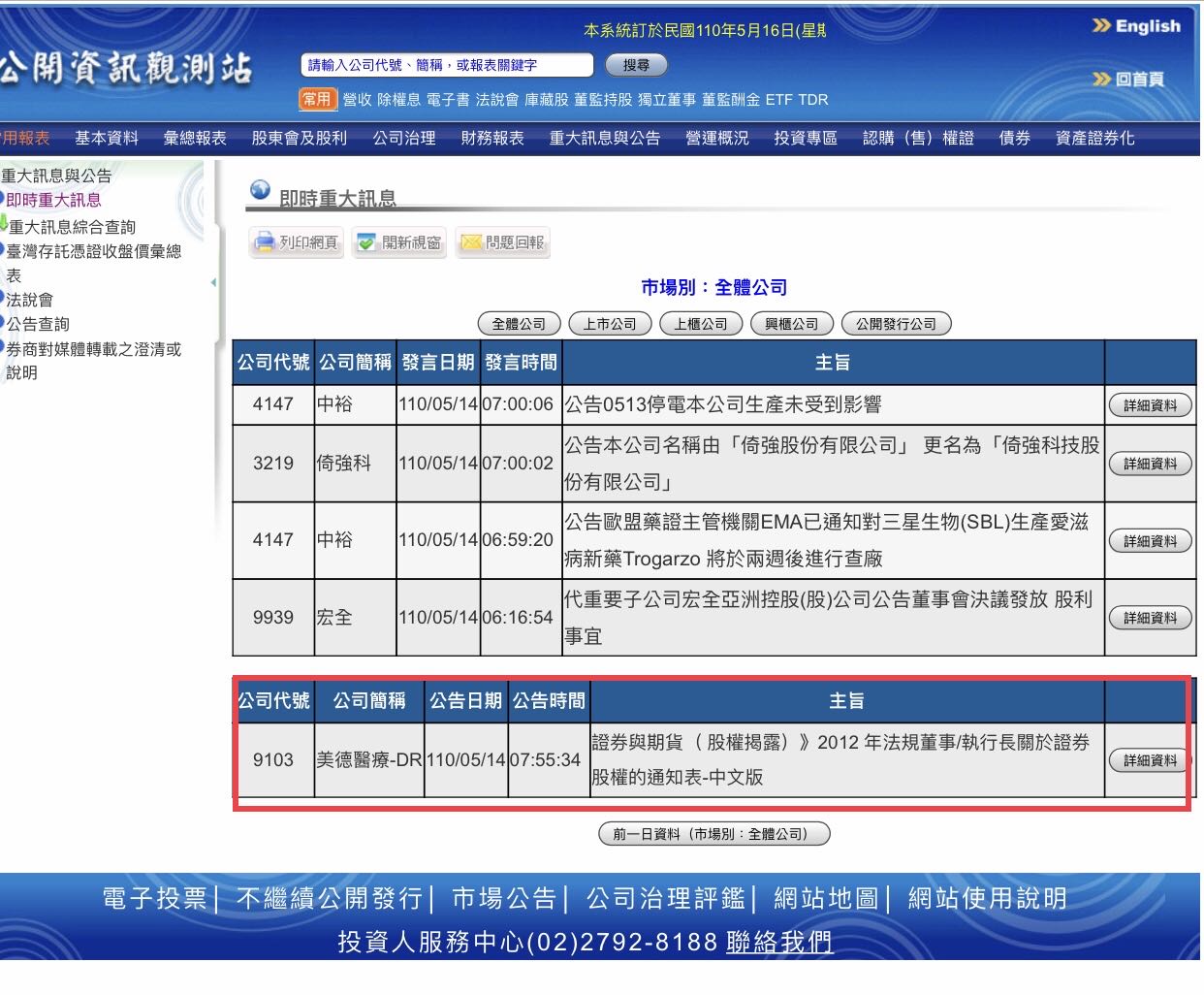
Task: Select the 公司治理 menu item
Action: click(x=404, y=138)
